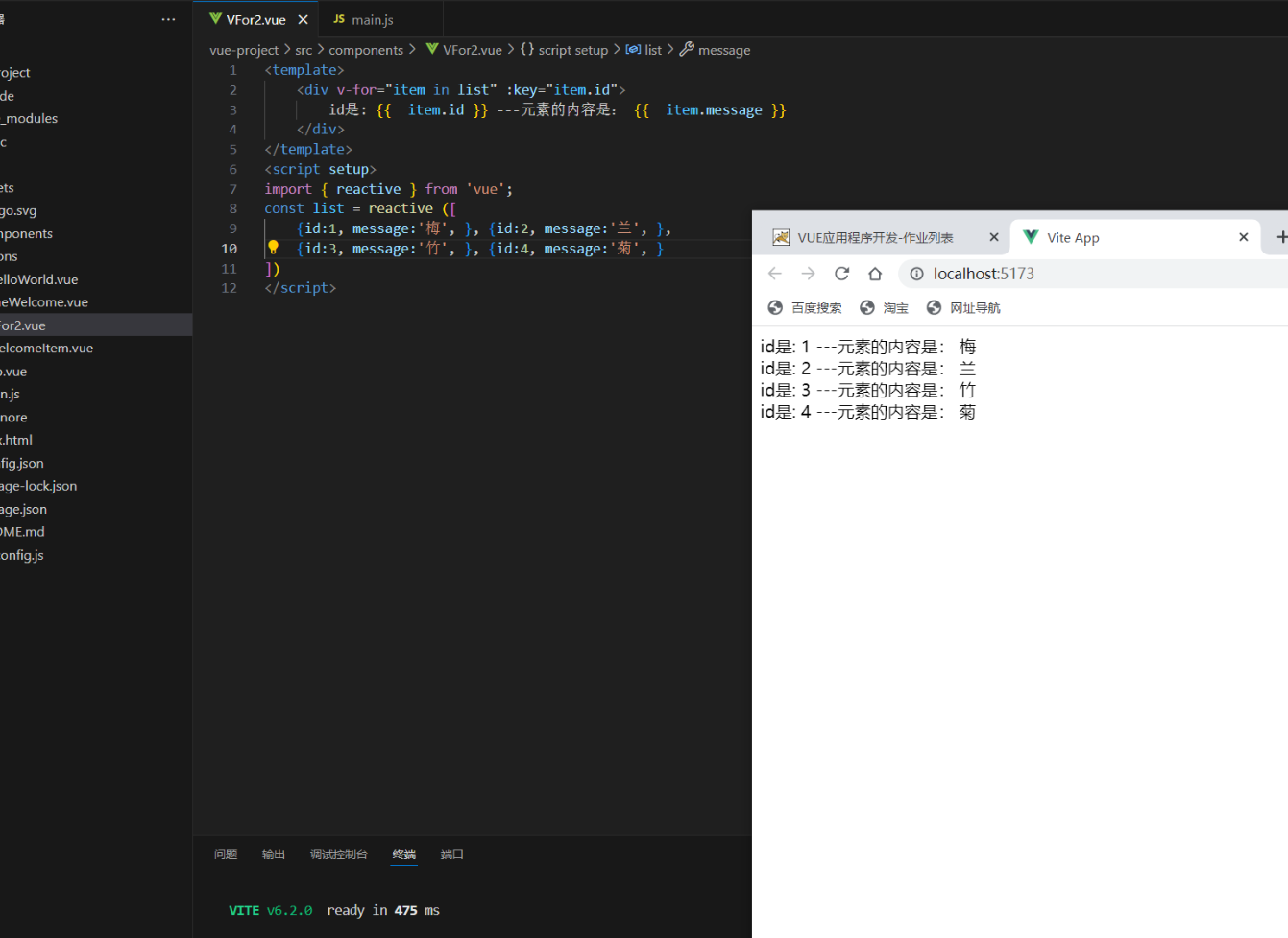
Task: Switch to the 输出 panel tab
Action: (x=274, y=854)
